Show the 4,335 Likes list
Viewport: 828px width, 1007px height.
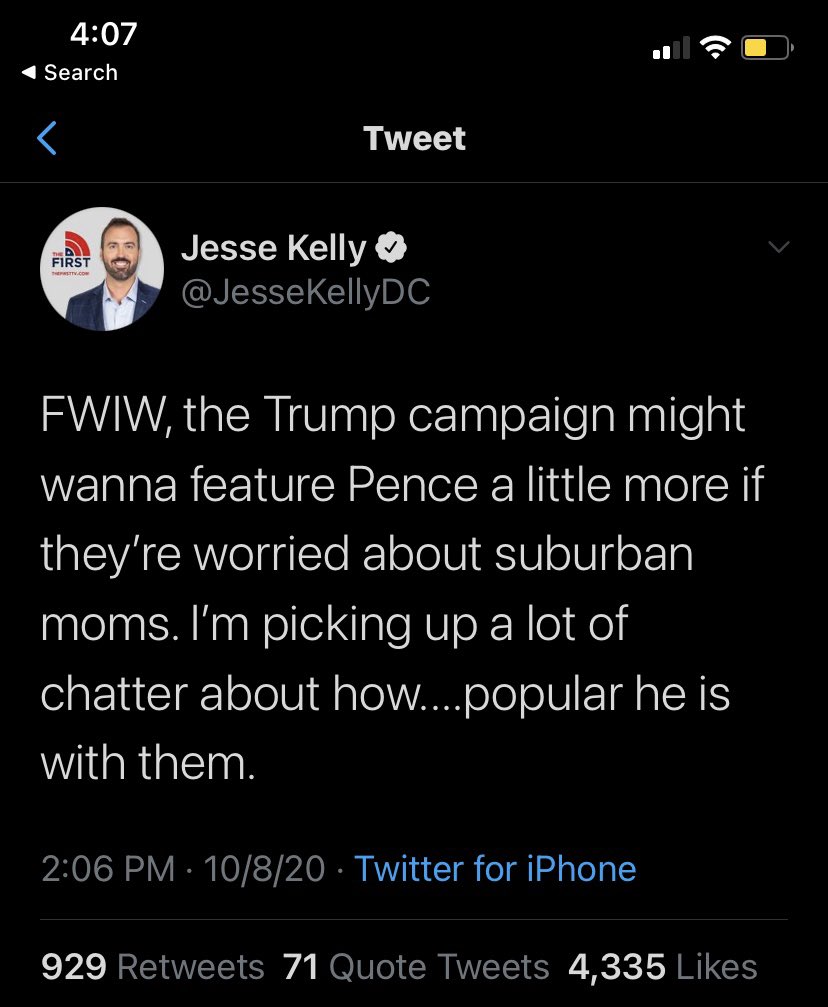662,967
